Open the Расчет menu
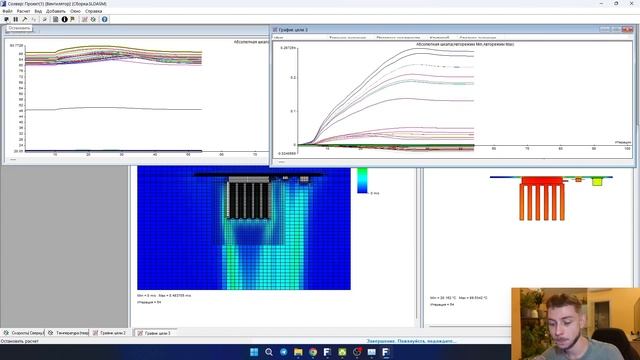The width and height of the screenshot is (640, 360). pyautogui.click(x=23, y=11)
